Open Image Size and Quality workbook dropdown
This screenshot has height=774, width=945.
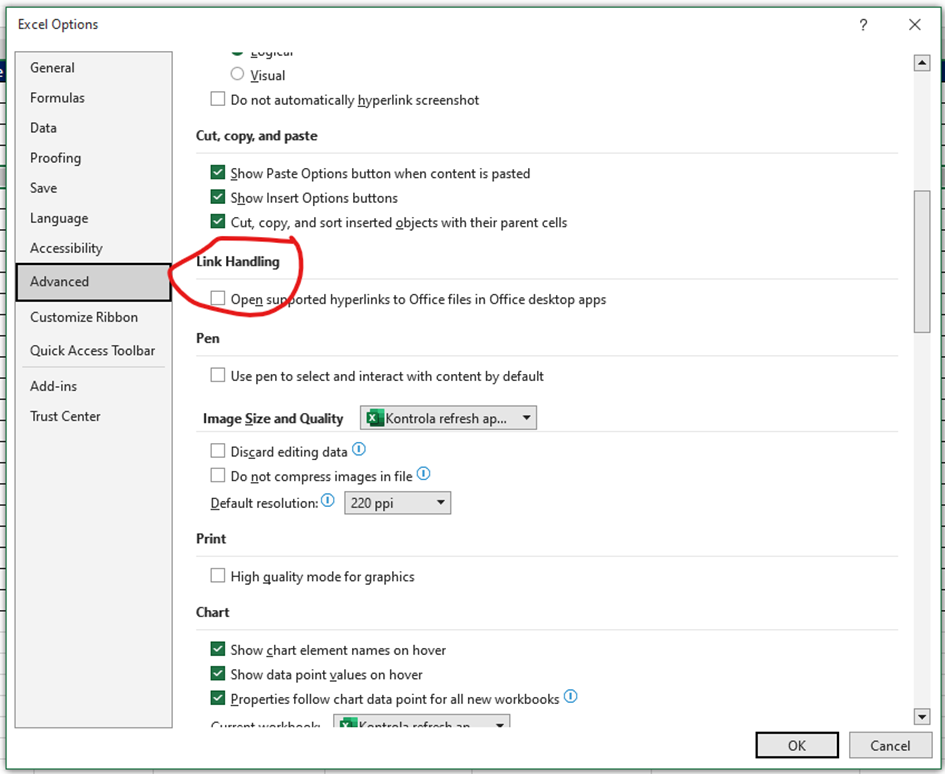point(448,418)
